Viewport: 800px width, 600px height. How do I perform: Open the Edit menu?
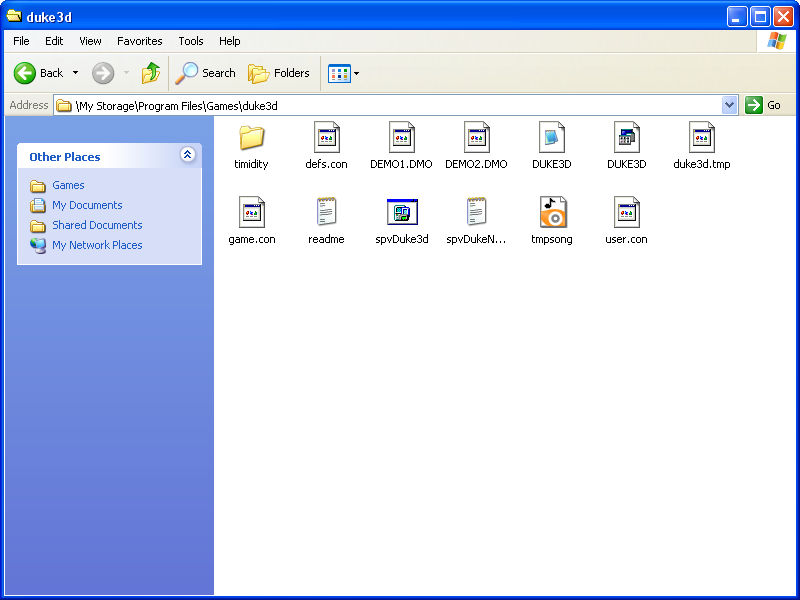tap(54, 41)
